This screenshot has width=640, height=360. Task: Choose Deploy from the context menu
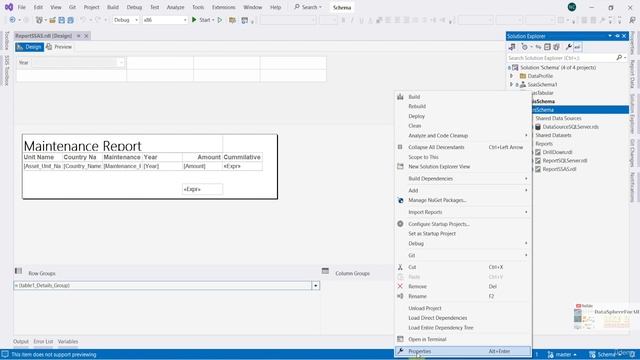tap(462, 116)
